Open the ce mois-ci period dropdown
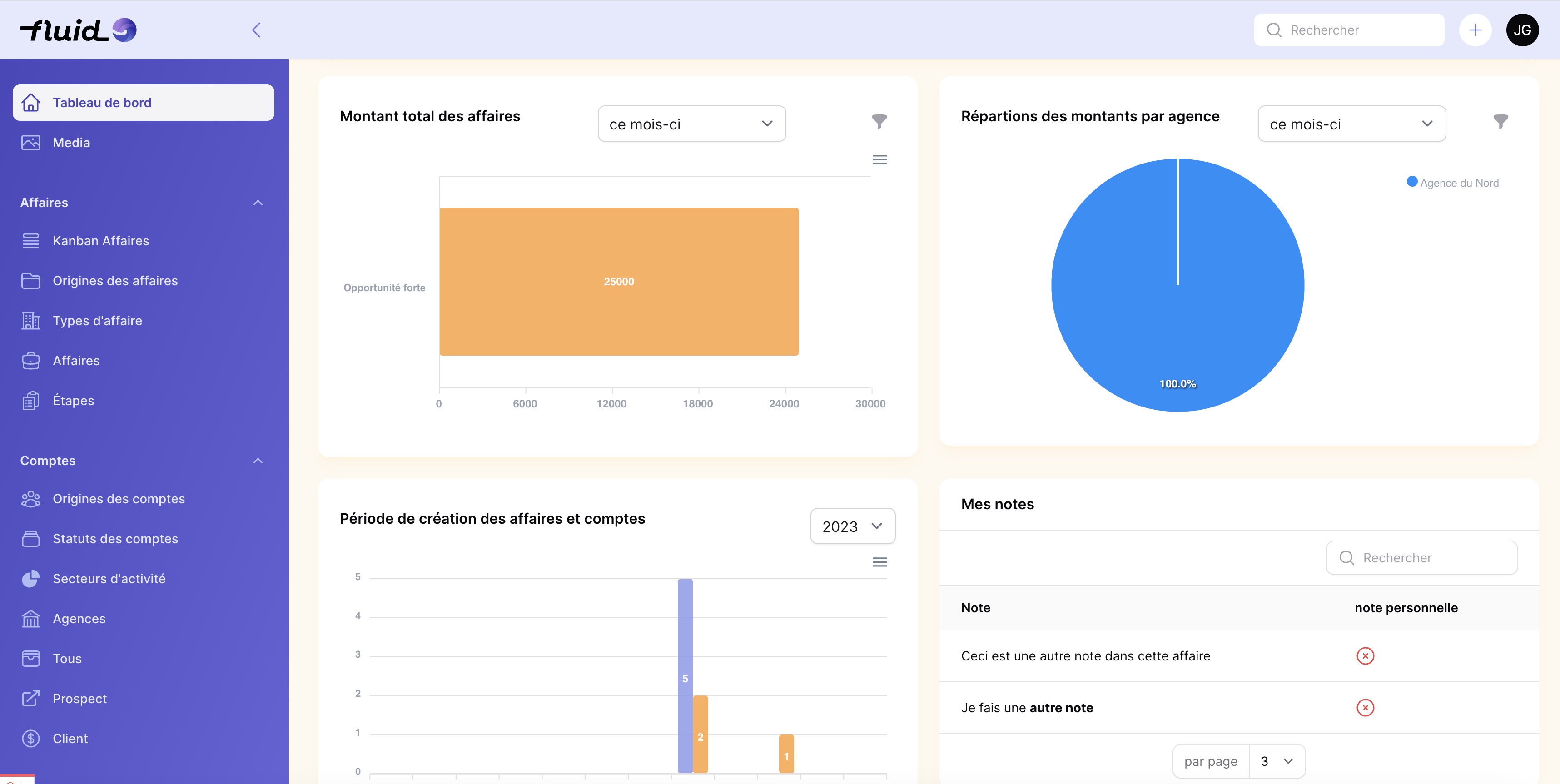The width and height of the screenshot is (1560, 784). coord(691,124)
